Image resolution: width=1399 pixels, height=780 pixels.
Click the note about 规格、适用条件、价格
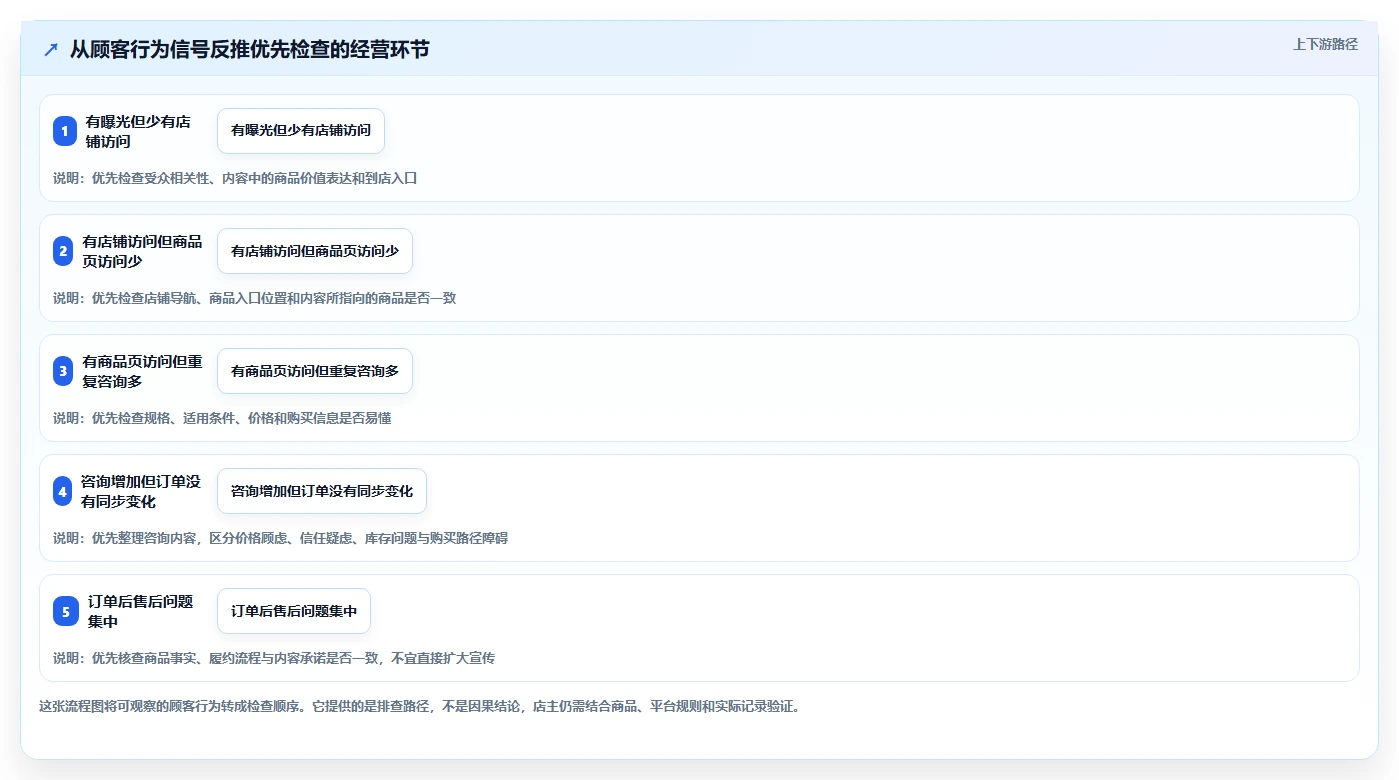[222, 418]
